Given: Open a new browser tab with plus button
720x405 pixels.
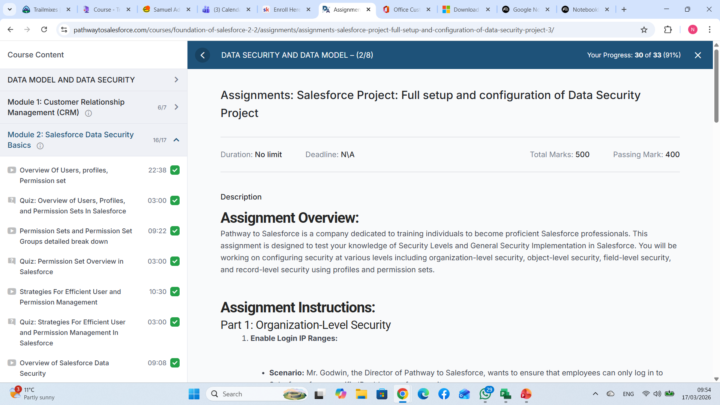Looking at the screenshot, I should pyautogui.click(x=624, y=9).
